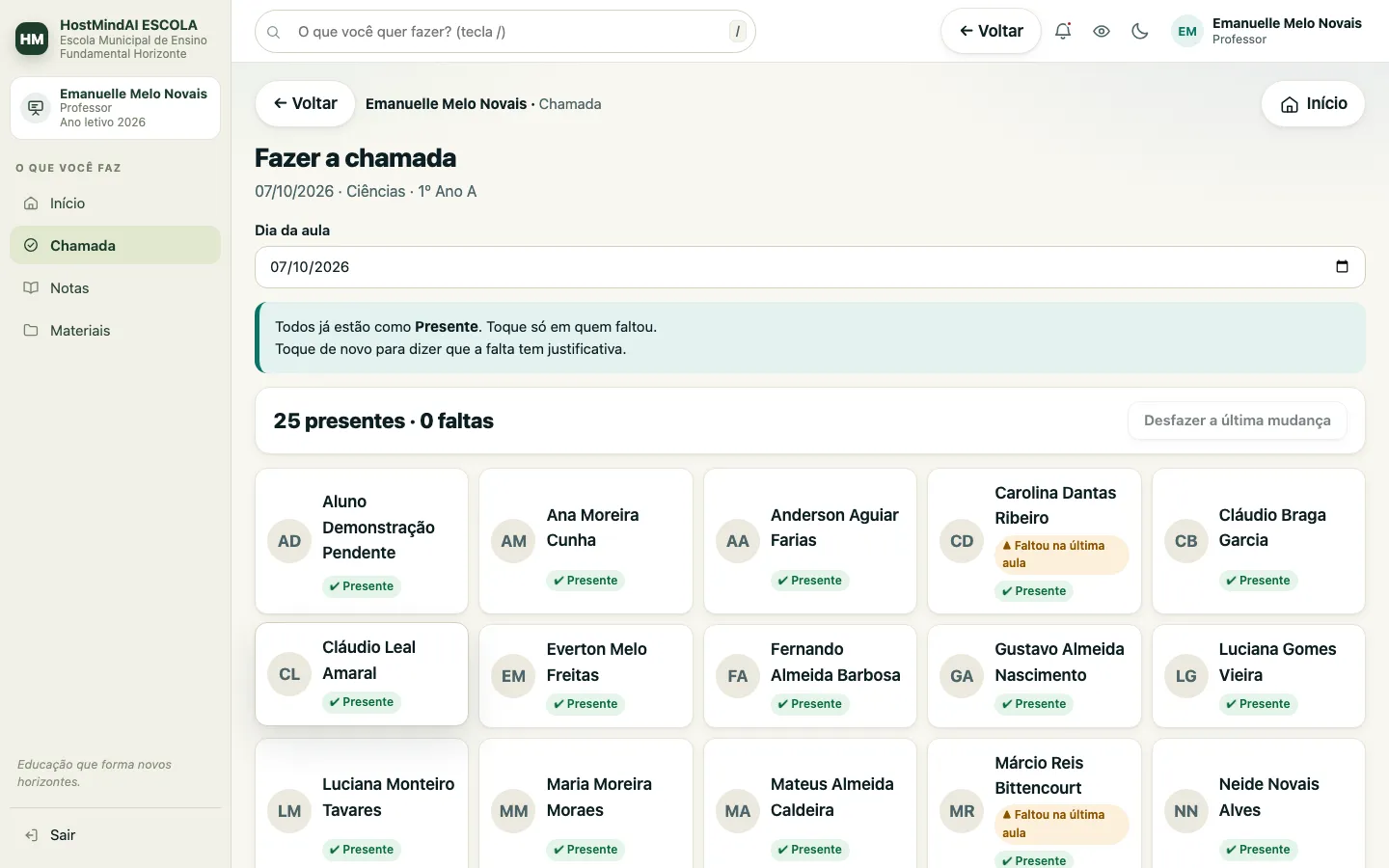This screenshot has height=868, width=1389.
Task: Mark Ana Moreira Cunha absent
Action: coord(586,541)
